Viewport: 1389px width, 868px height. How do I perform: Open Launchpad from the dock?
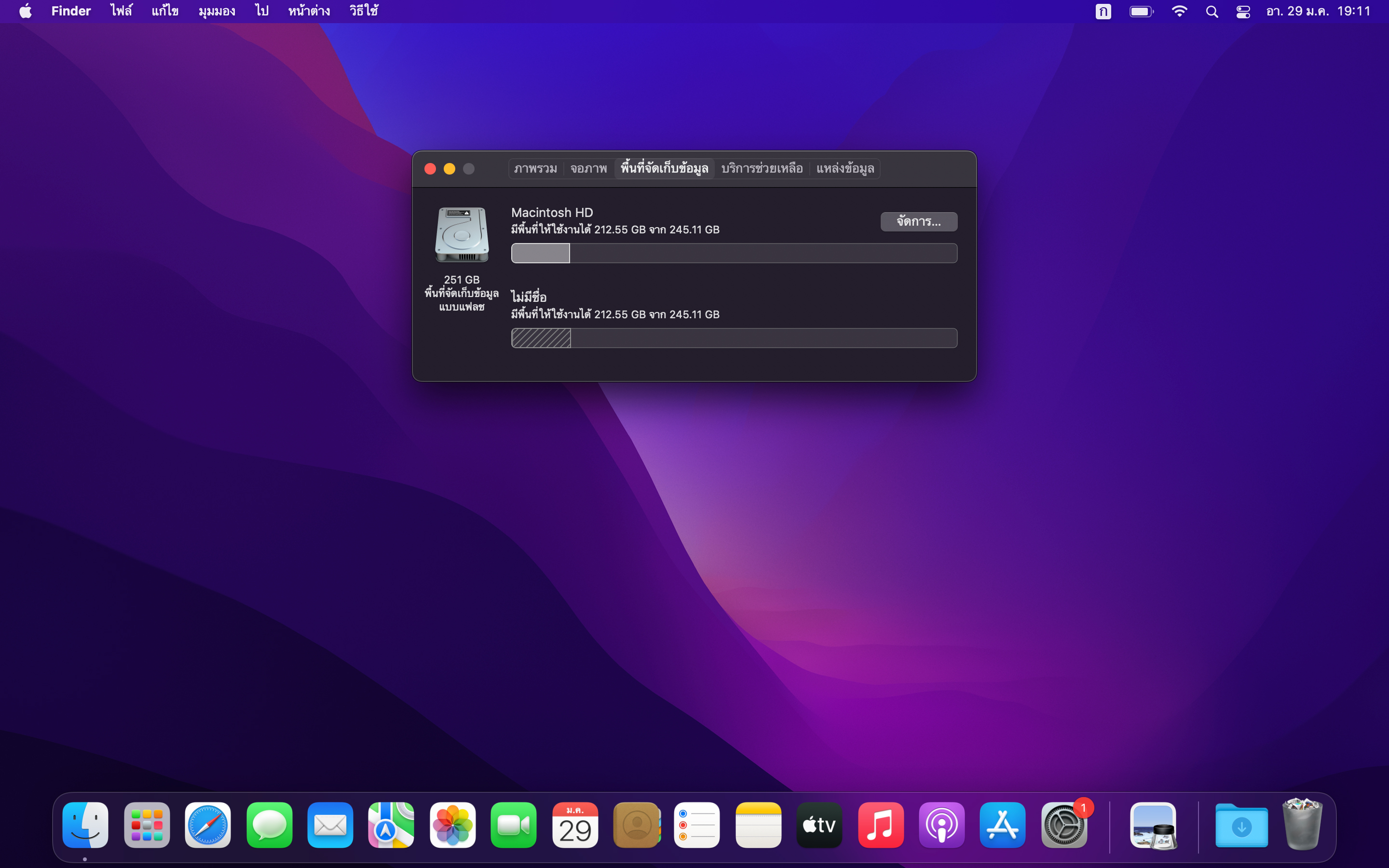(147, 825)
